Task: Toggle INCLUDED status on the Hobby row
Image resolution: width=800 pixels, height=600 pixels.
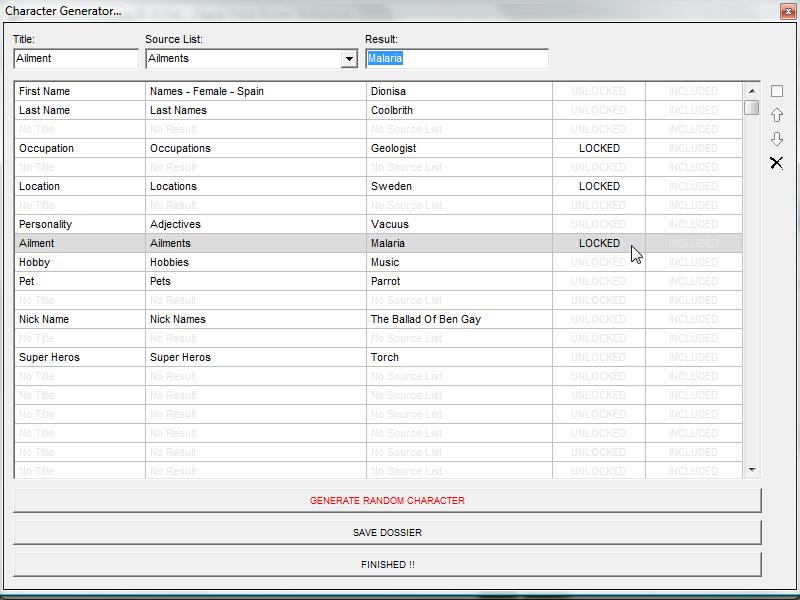Action: click(x=693, y=262)
